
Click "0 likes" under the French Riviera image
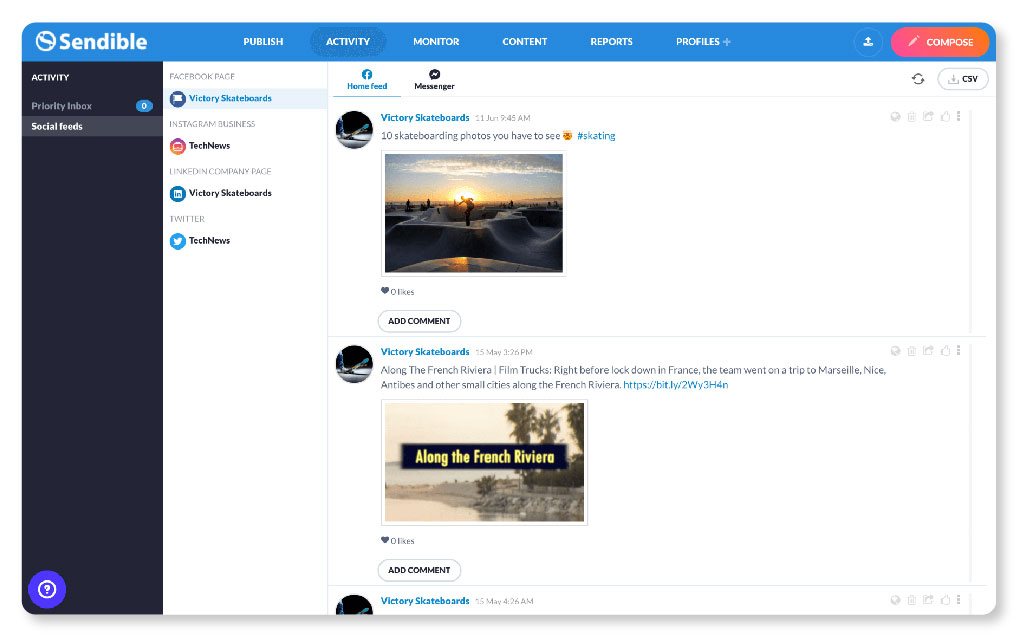(397, 541)
